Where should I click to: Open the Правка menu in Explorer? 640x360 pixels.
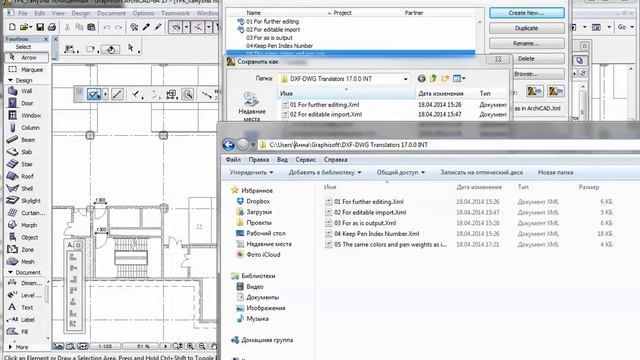(x=259, y=160)
